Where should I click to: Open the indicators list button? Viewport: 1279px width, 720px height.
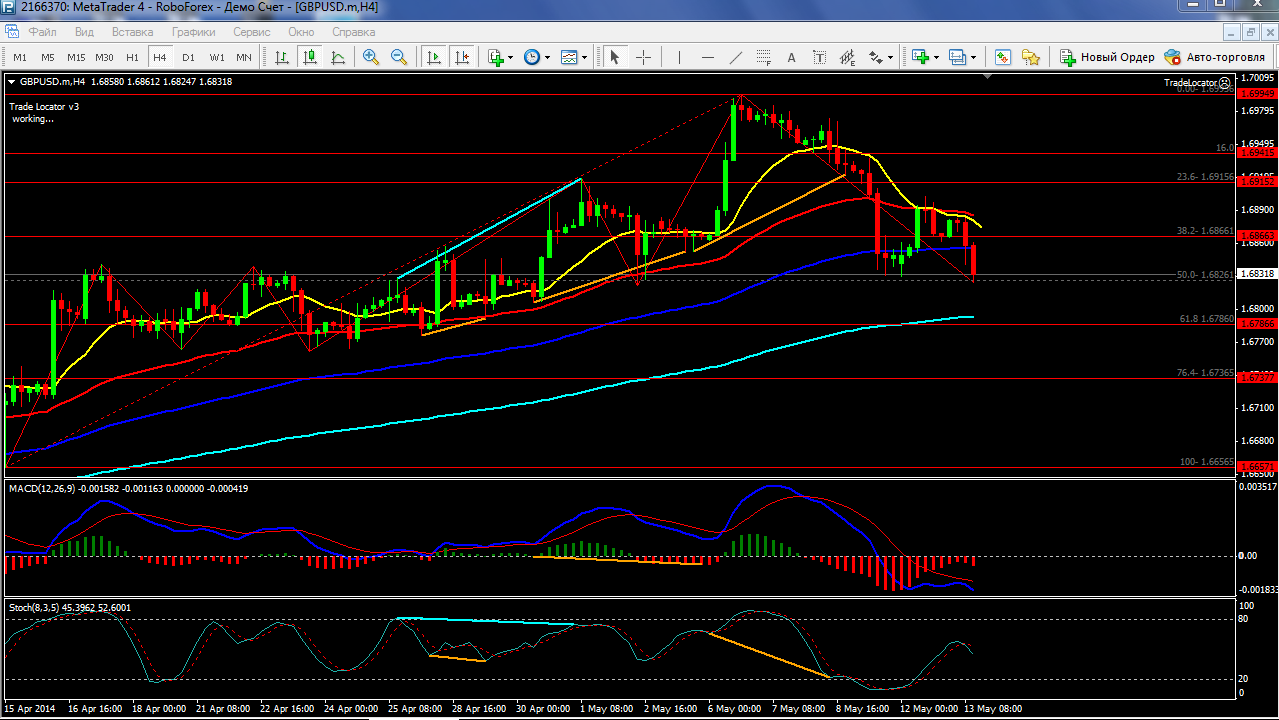pos(496,57)
